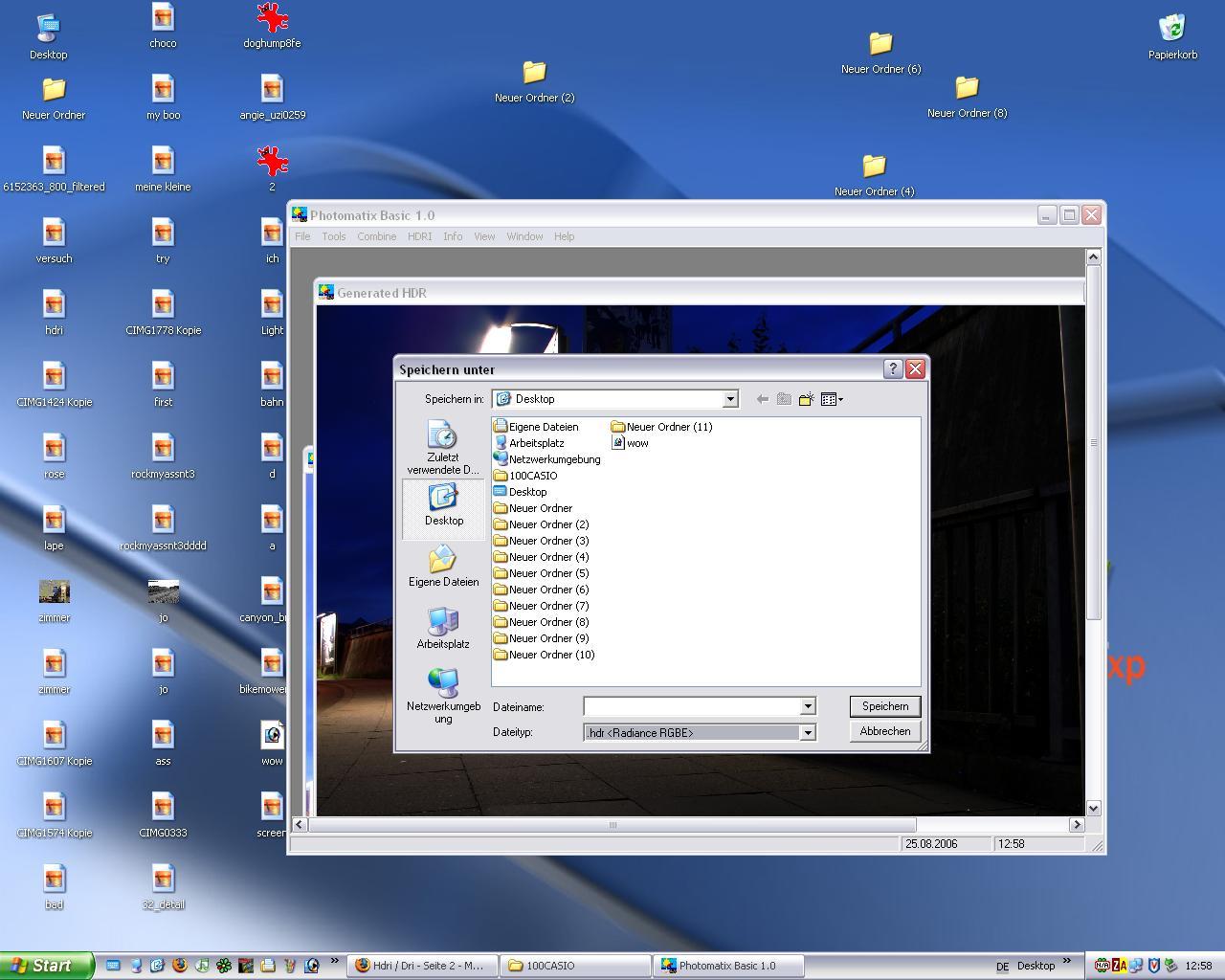1225x980 pixels.
Task: Select the zimmer photo thumbnail on desktop
Action: pos(54,600)
